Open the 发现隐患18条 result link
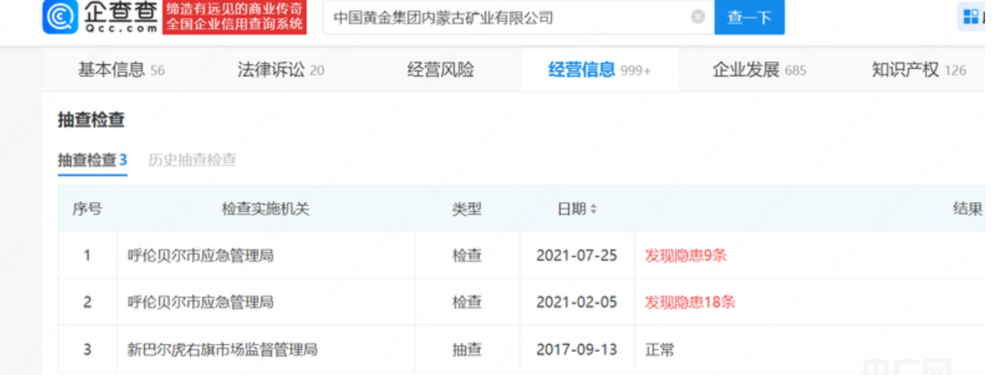 click(689, 302)
